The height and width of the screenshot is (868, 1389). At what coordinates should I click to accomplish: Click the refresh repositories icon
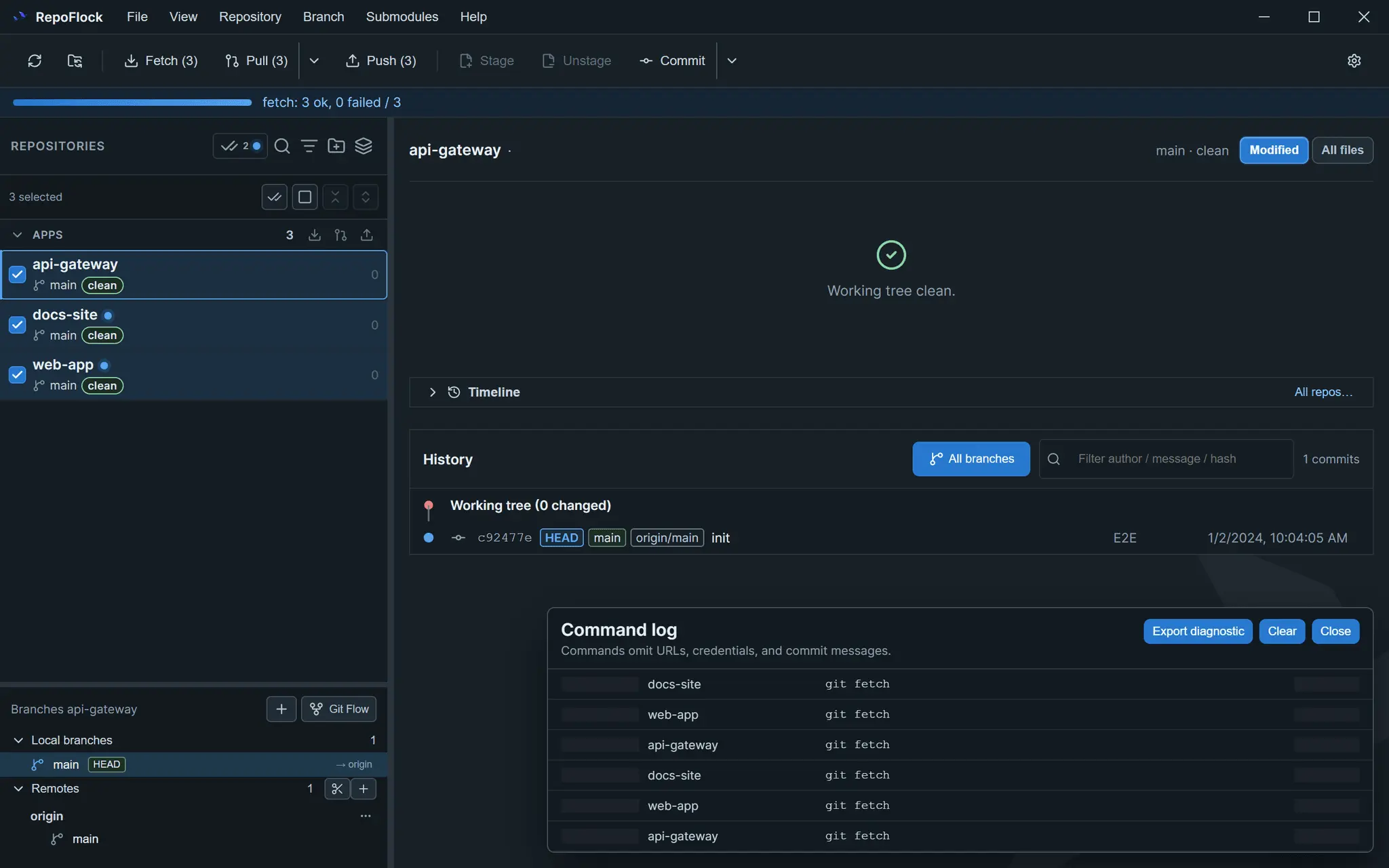[35, 61]
